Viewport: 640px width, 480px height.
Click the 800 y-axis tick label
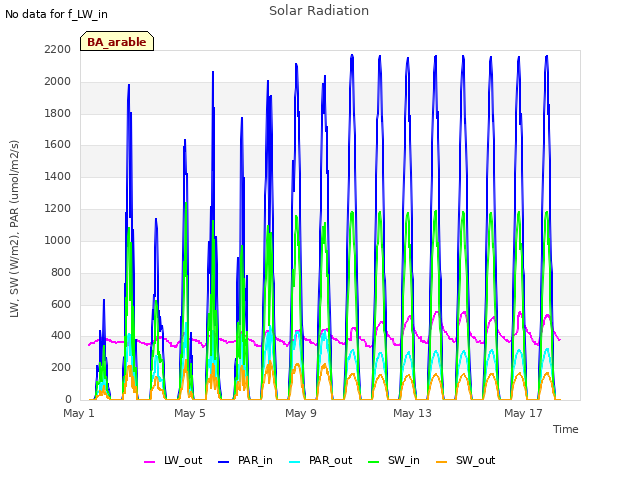[x=61, y=272]
